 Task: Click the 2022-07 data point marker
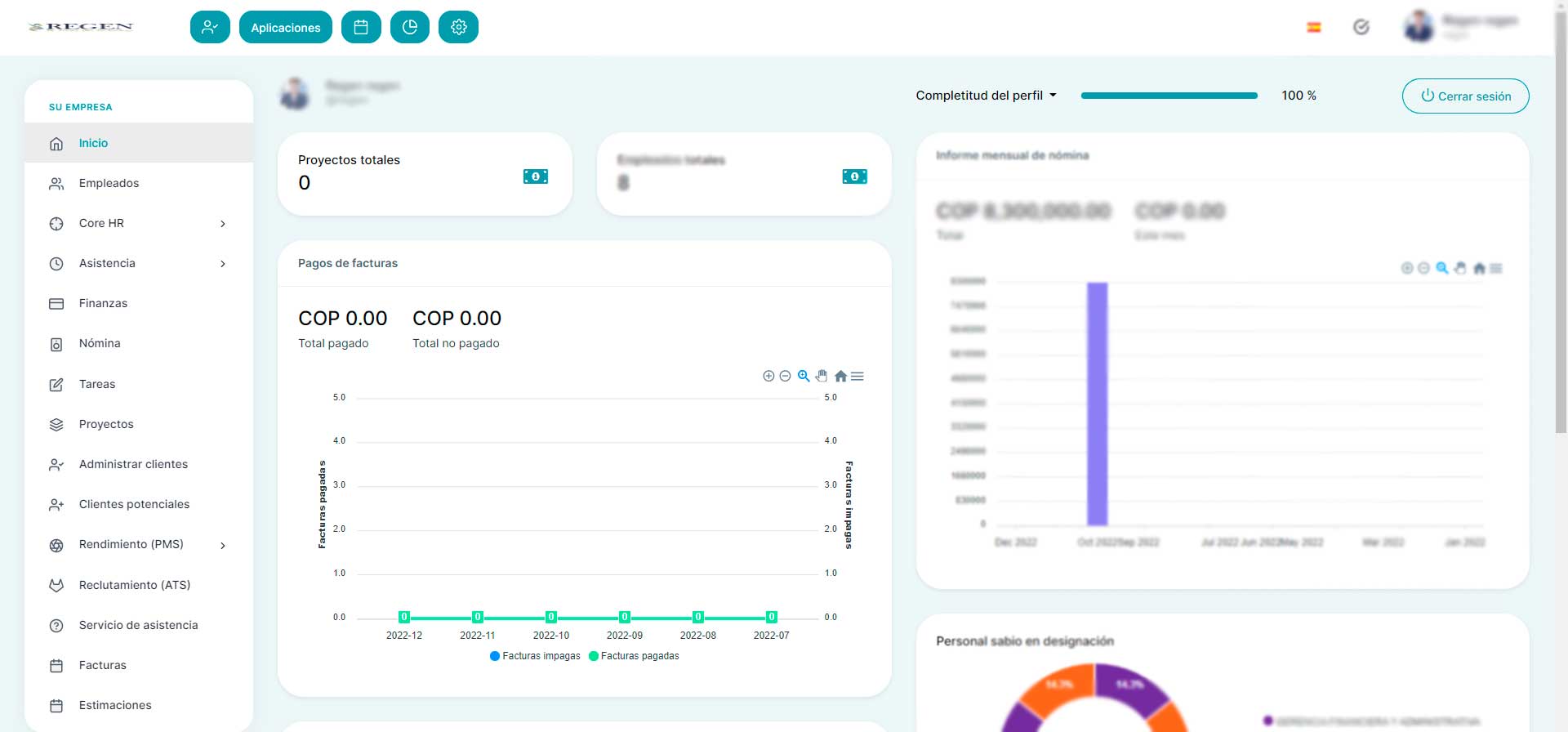click(772, 617)
